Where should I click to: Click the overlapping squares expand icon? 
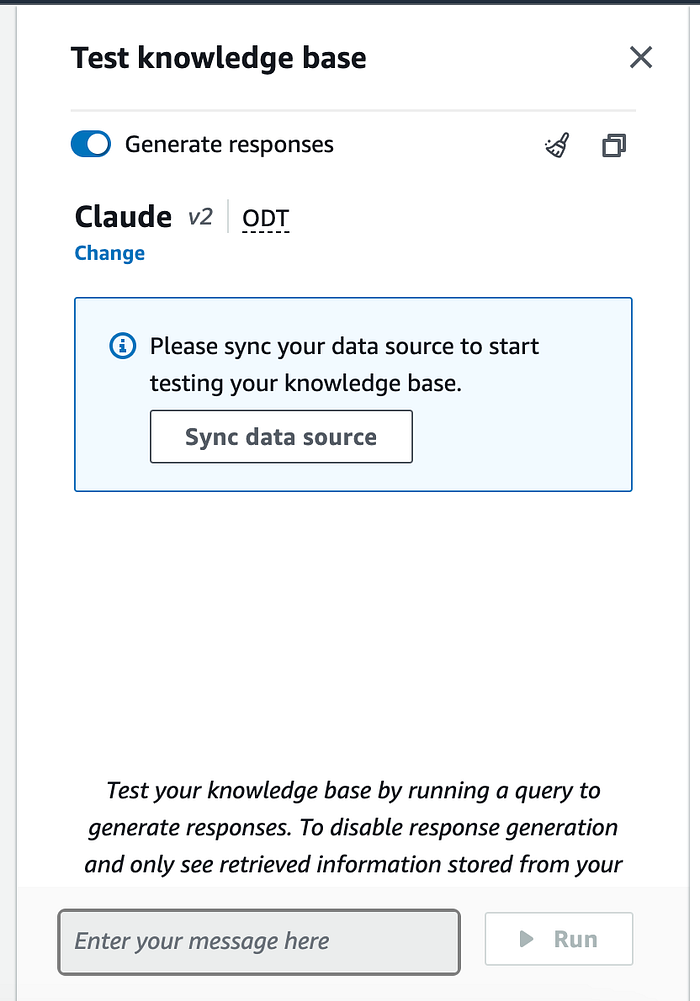pyautogui.click(x=614, y=146)
